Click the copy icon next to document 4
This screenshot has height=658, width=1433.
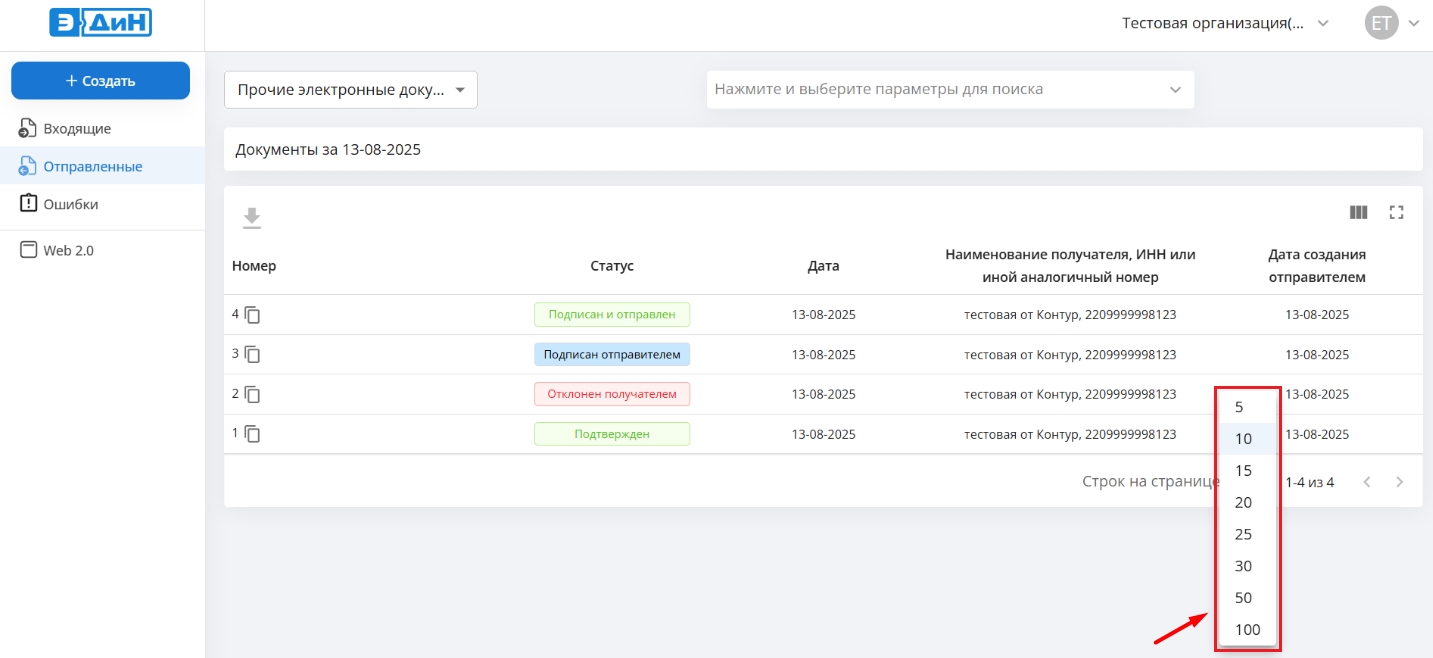(253, 315)
